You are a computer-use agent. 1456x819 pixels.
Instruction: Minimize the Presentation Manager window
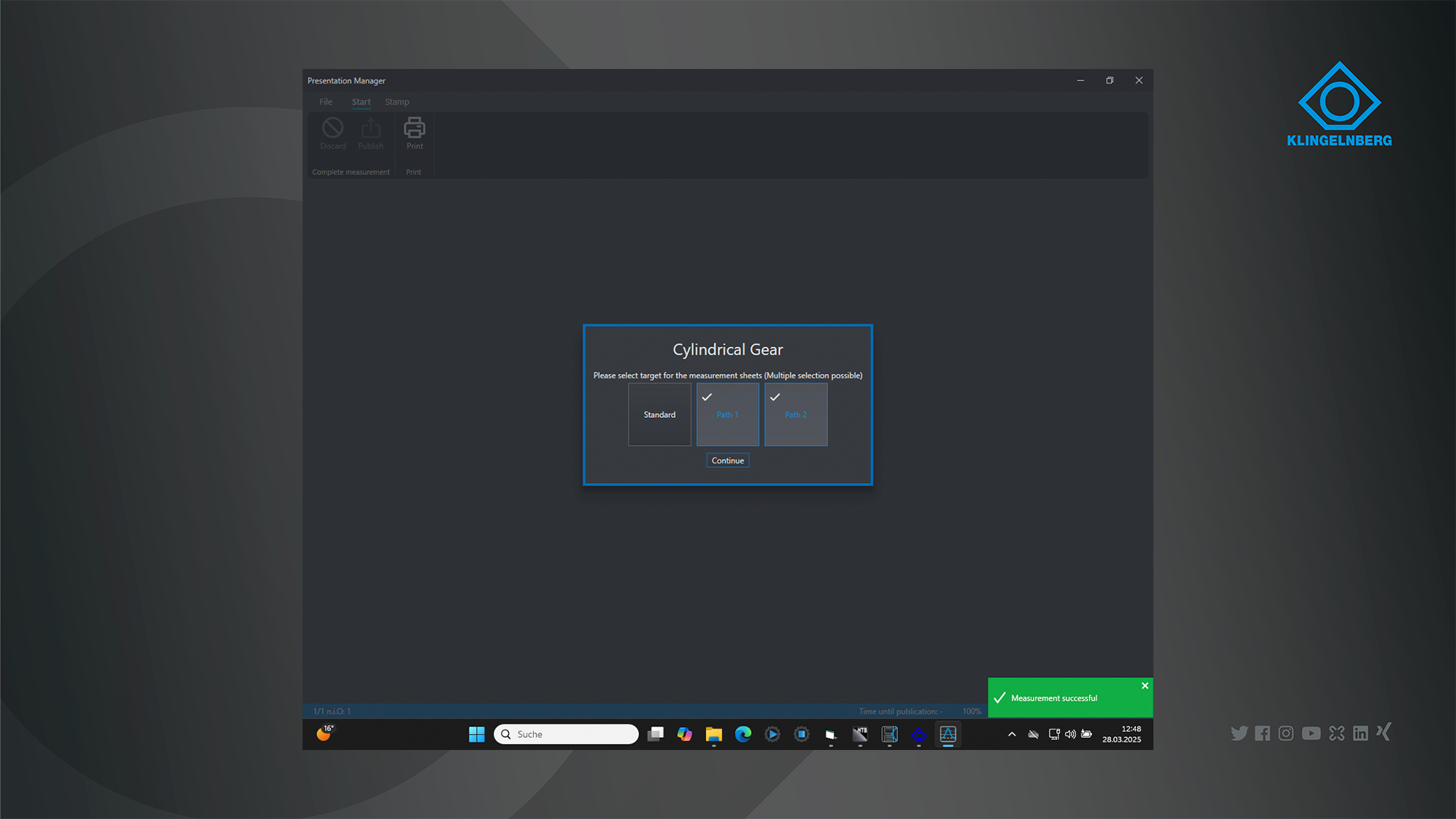pyautogui.click(x=1081, y=80)
